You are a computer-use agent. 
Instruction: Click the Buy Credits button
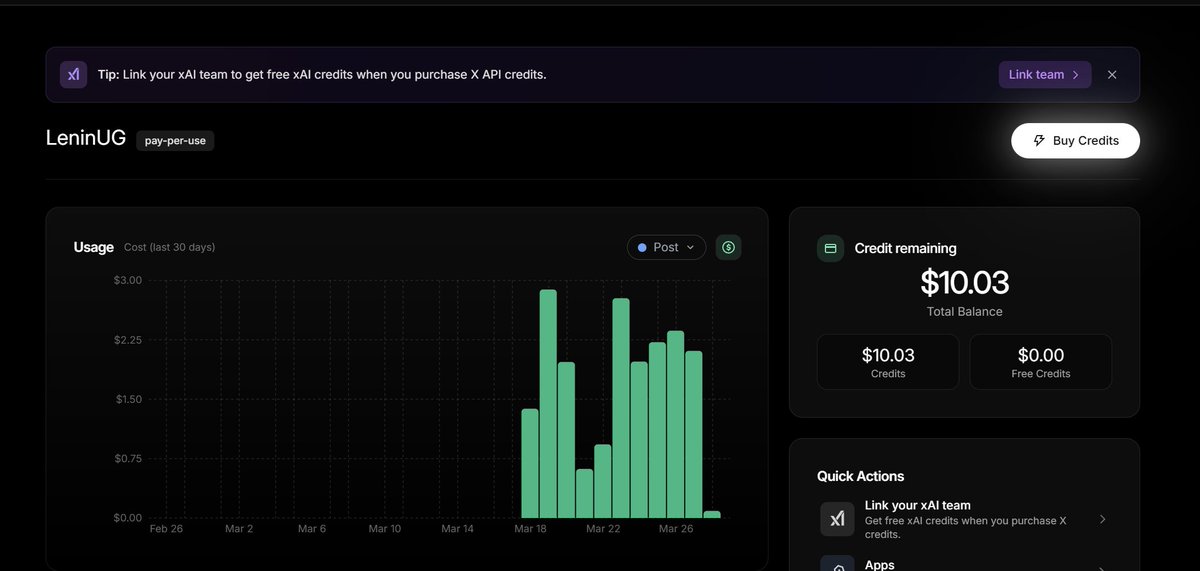tap(1075, 141)
